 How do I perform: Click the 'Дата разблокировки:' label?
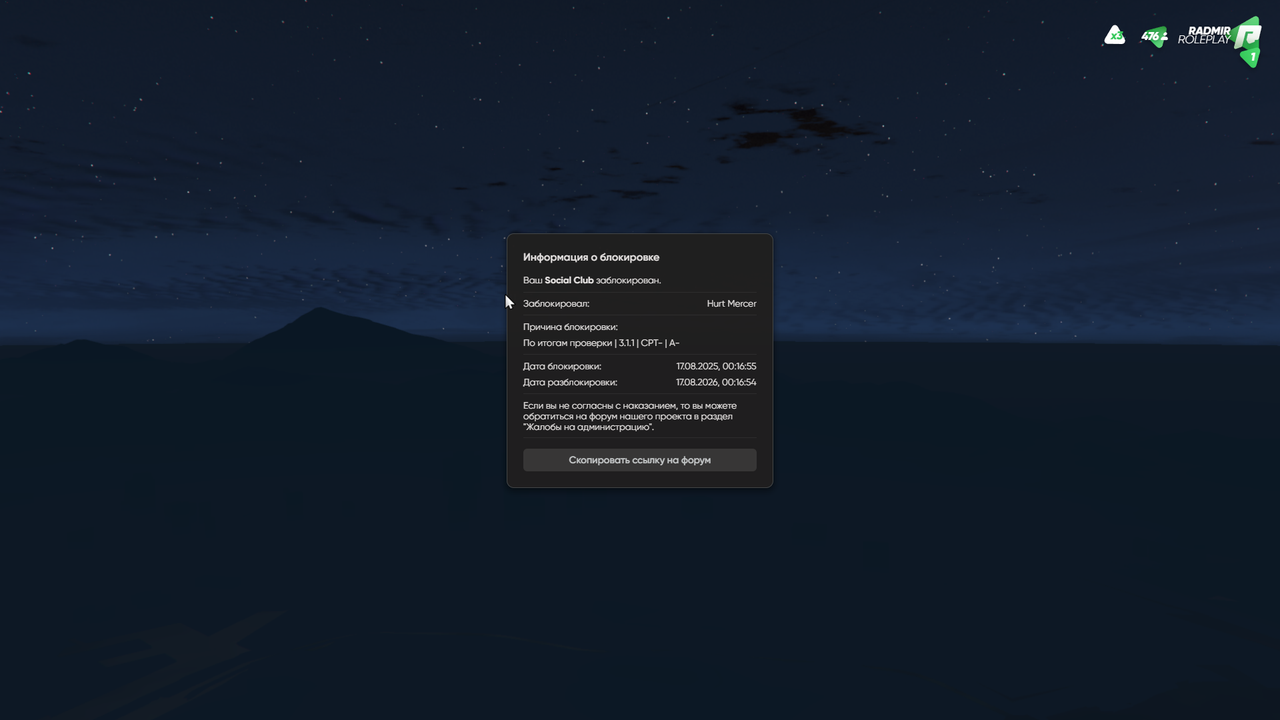point(570,382)
